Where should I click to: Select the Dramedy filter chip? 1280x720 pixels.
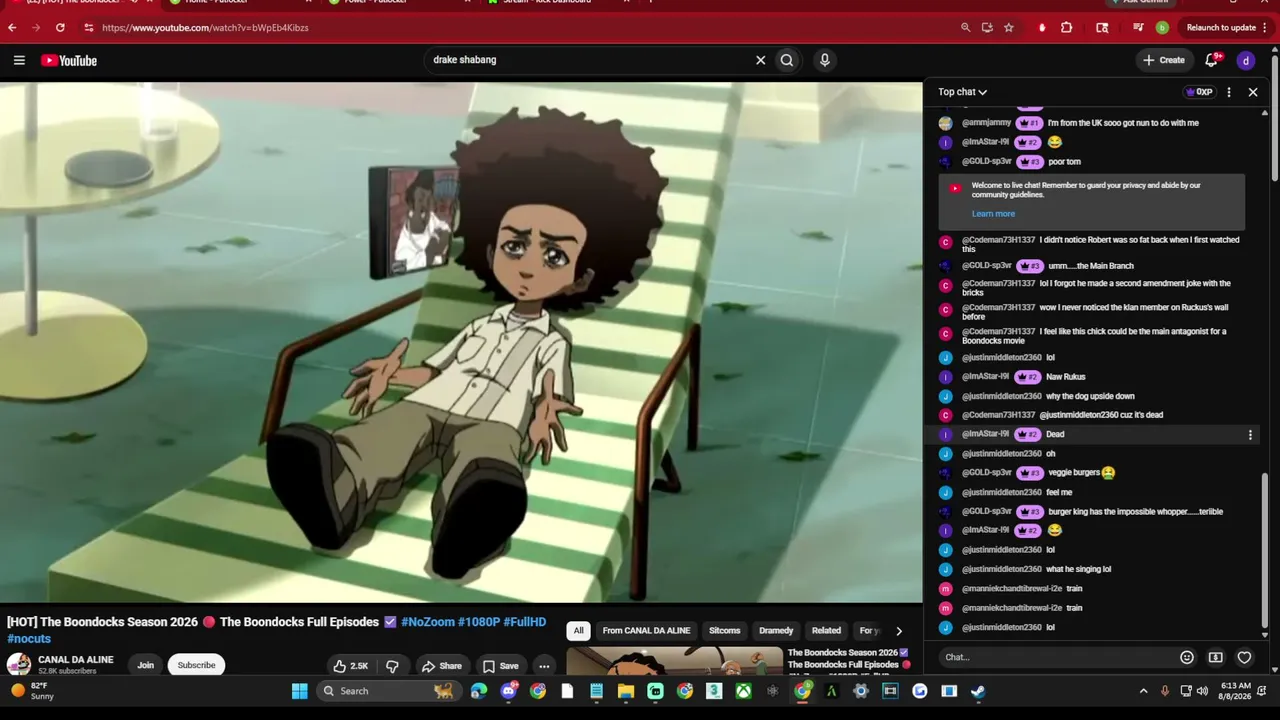(x=776, y=631)
